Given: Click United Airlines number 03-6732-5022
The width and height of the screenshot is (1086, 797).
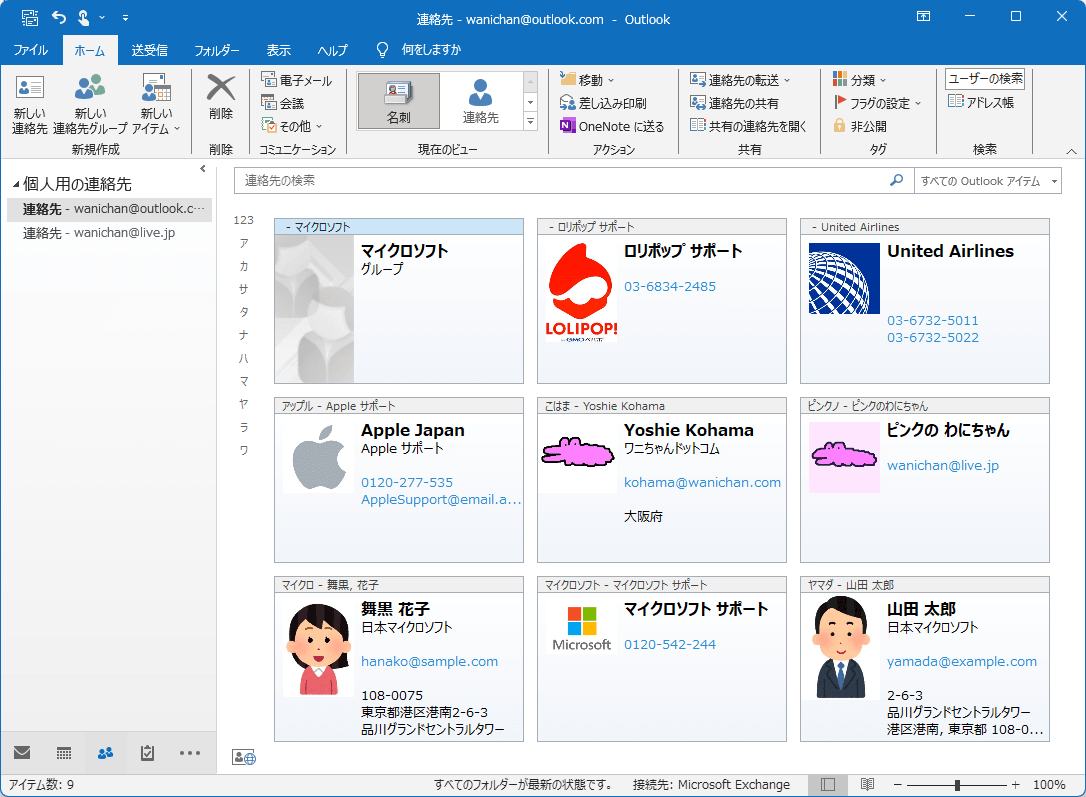Looking at the screenshot, I should click(933, 338).
